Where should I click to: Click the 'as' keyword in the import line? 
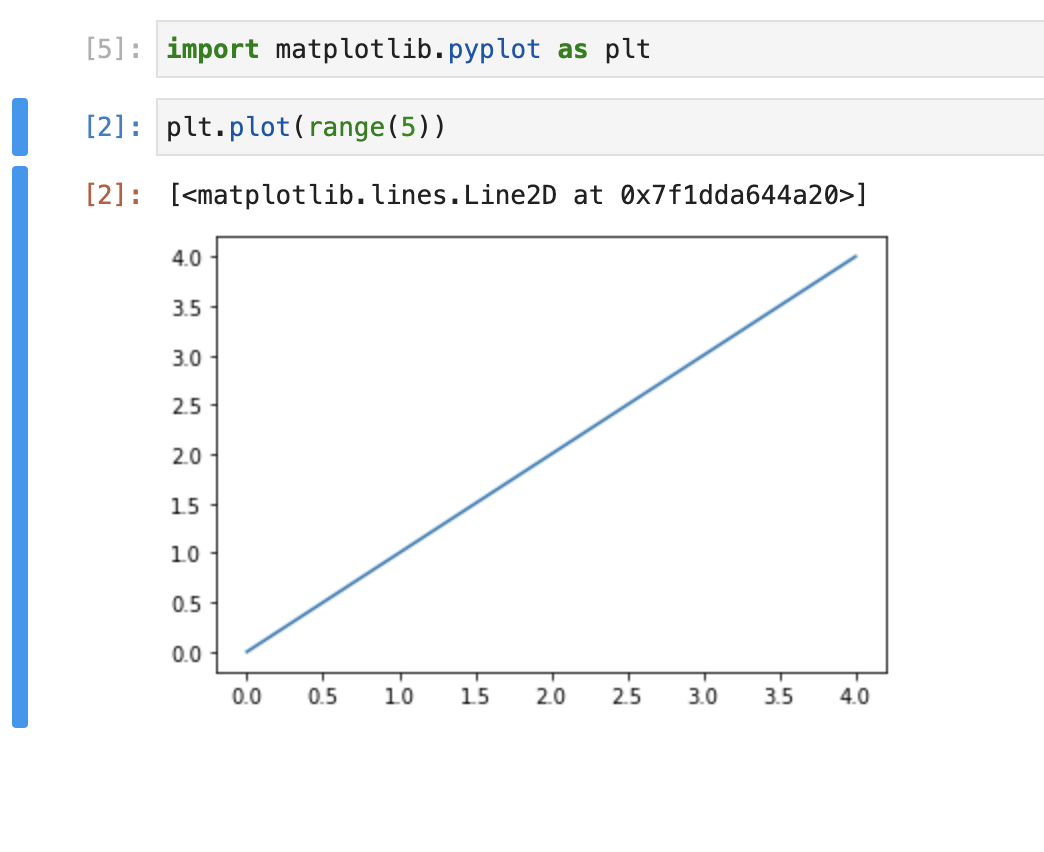570,48
